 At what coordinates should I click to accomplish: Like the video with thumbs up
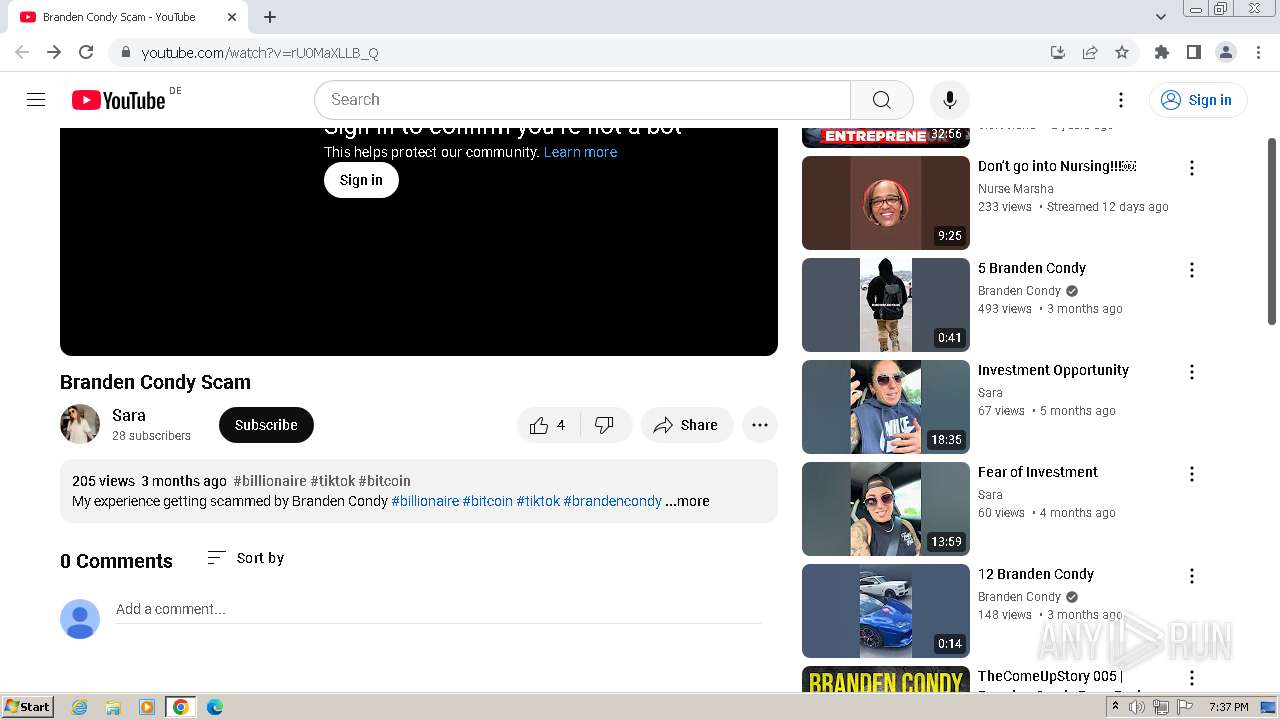click(549, 425)
